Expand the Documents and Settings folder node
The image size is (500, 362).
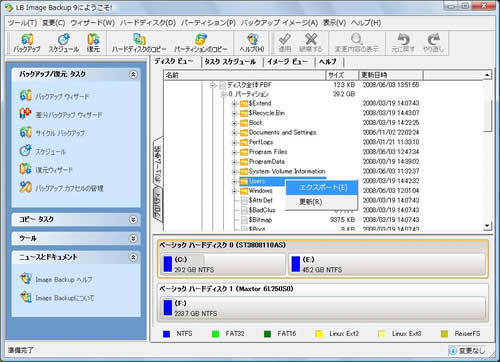[x=234, y=133]
